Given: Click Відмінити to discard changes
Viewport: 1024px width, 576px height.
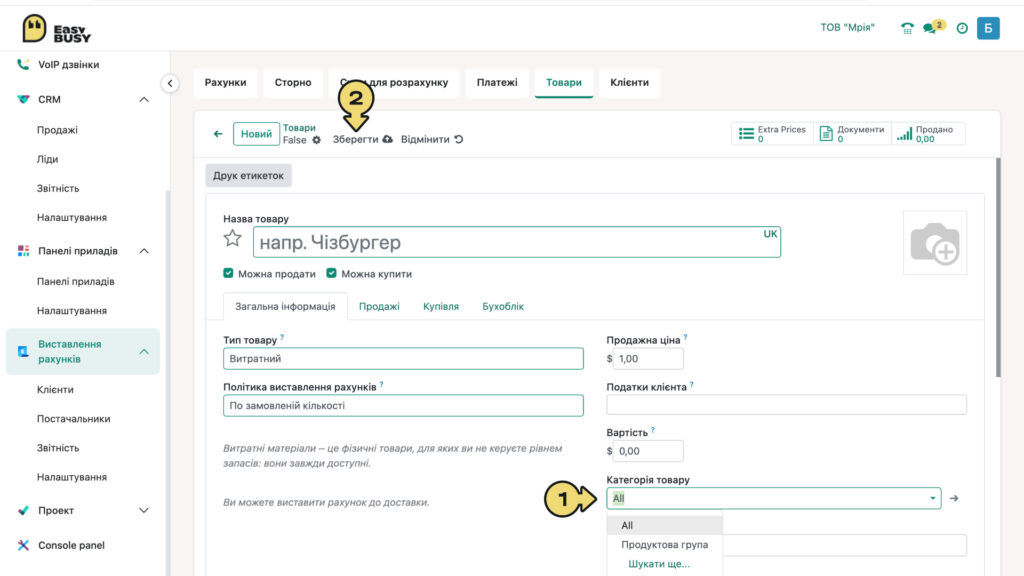Looking at the screenshot, I should tap(425, 139).
